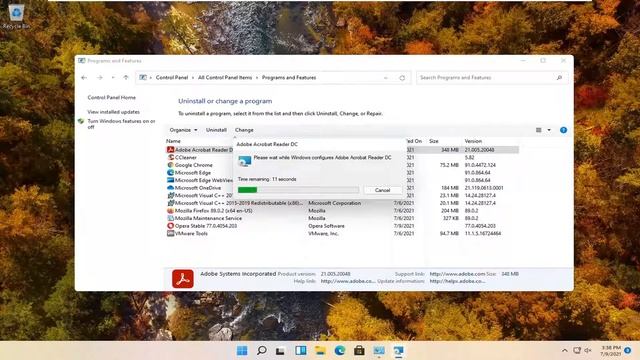Open Turn Windows features on or off

point(121,124)
